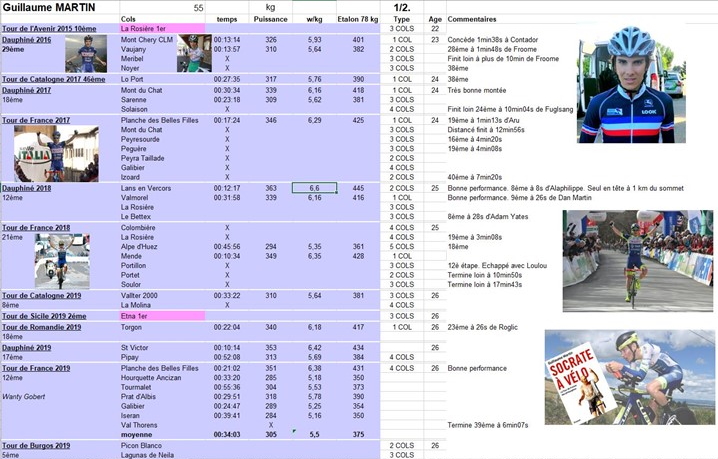The height and width of the screenshot is (459, 718).
Task: Select the Concède 1min38s à Contador comment
Action: (x=493, y=40)
